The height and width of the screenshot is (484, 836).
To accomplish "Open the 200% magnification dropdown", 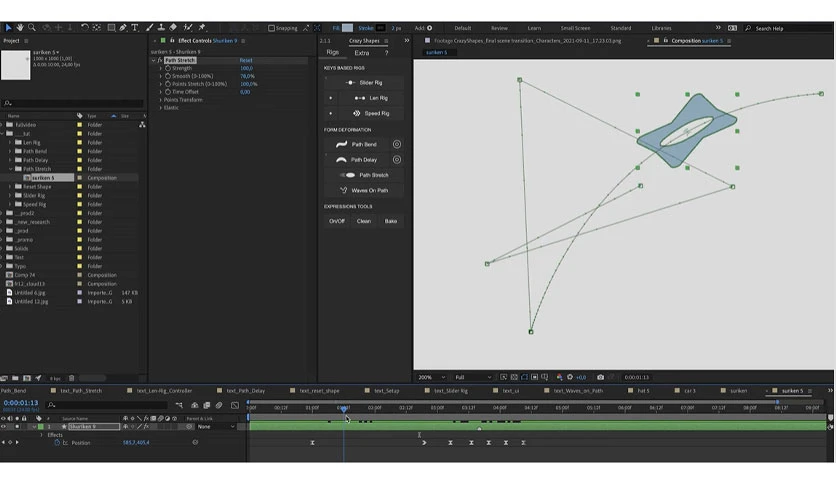I will pos(431,377).
